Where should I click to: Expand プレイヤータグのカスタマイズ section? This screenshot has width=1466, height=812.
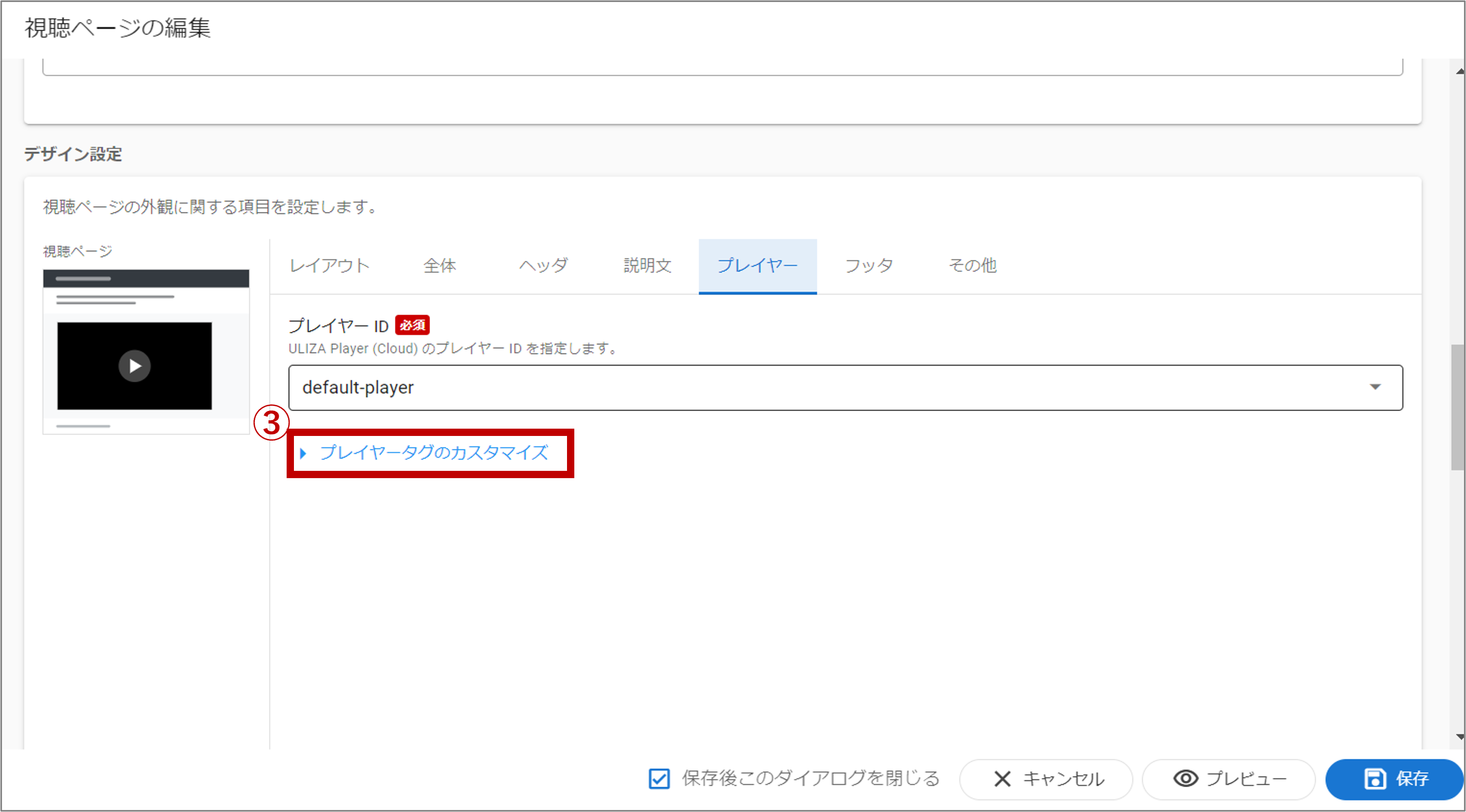433,453
